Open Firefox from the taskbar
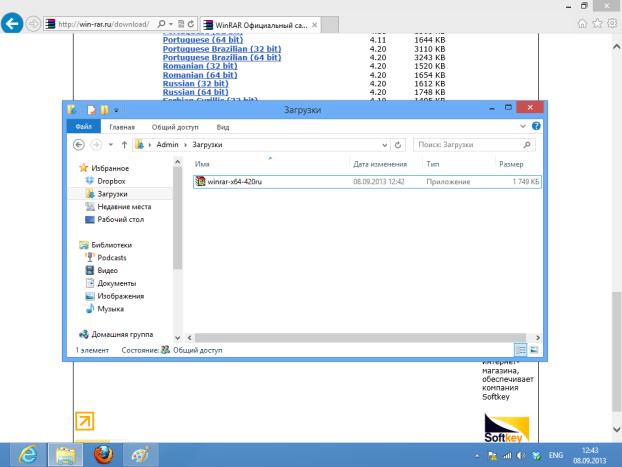622x467 pixels. [x=103, y=455]
